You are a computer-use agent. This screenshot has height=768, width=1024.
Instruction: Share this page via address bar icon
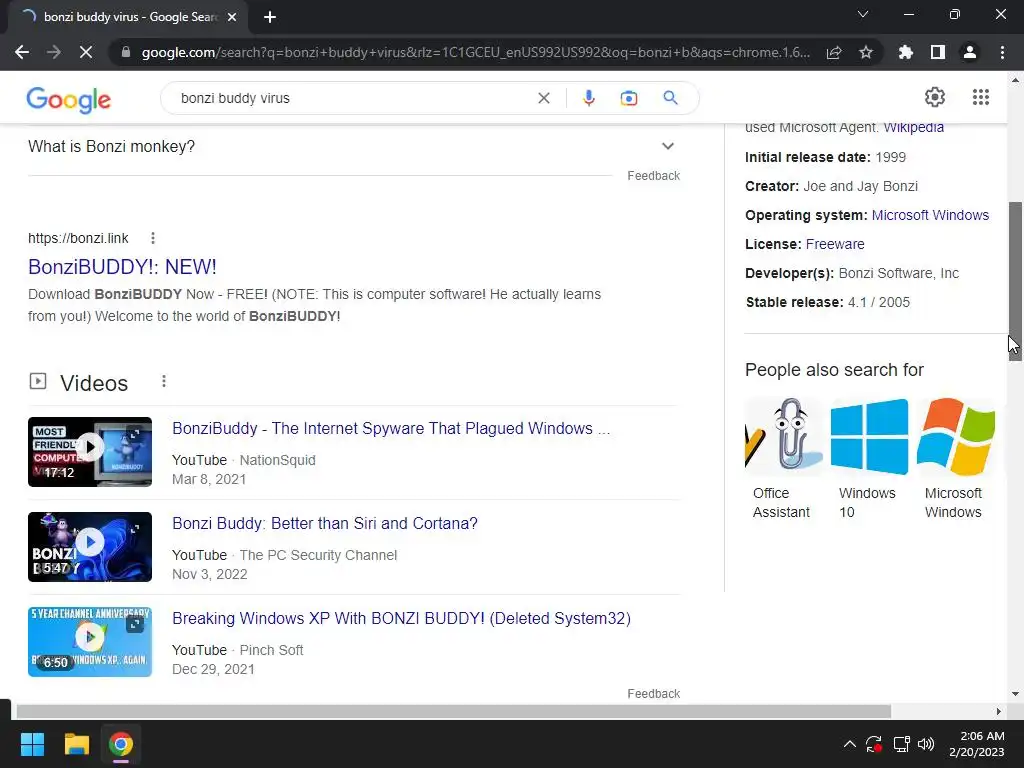pyautogui.click(x=834, y=52)
